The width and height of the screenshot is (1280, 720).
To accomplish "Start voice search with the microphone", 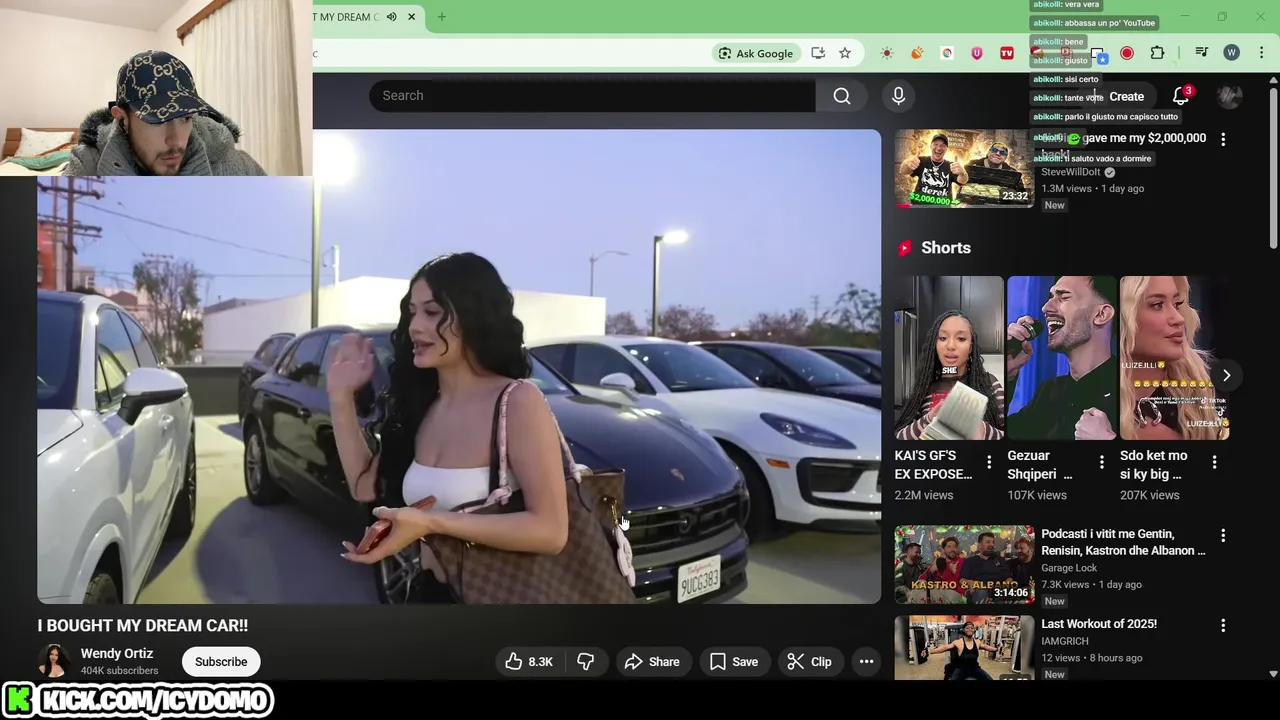I will tap(898, 96).
